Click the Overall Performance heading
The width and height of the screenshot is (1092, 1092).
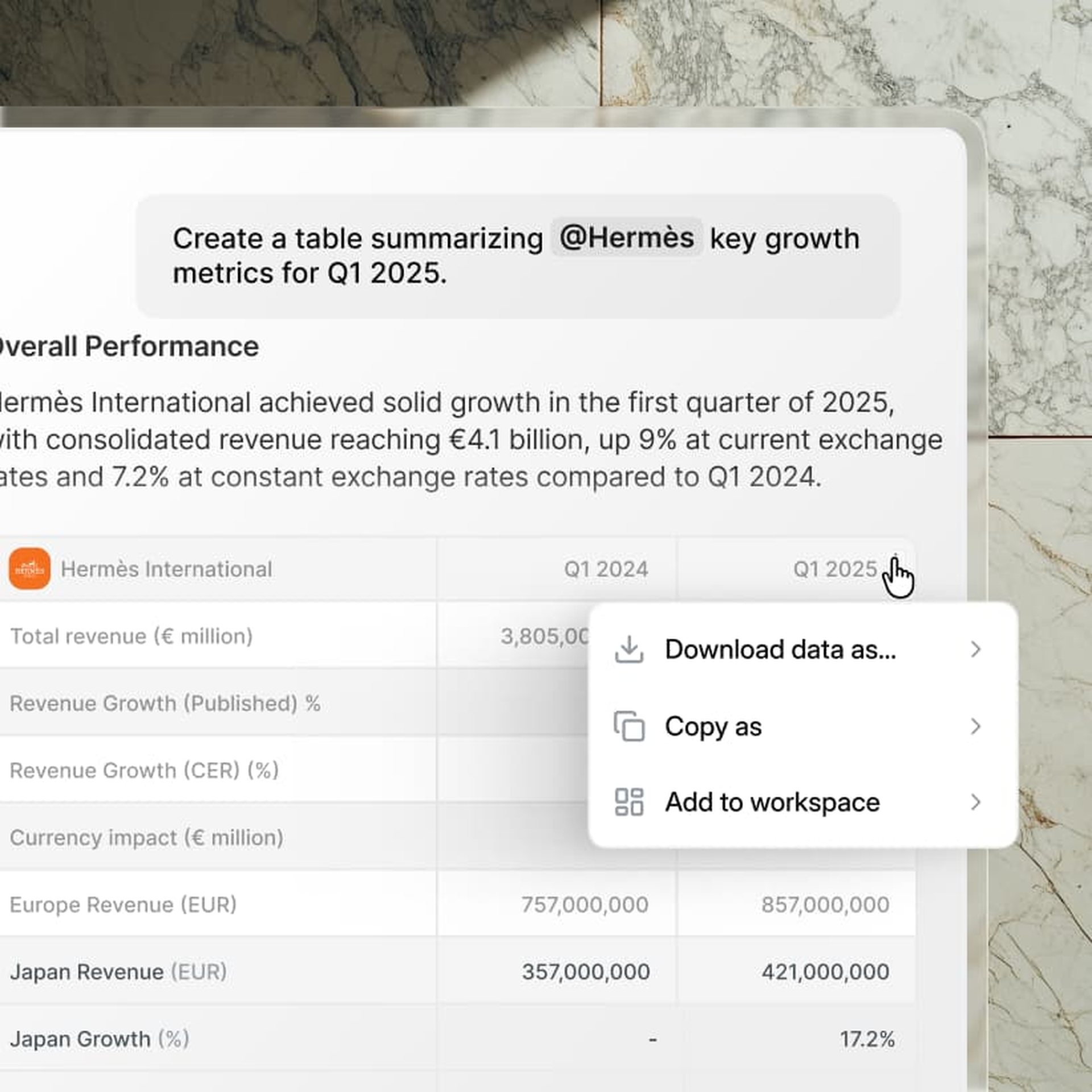[128, 346]
